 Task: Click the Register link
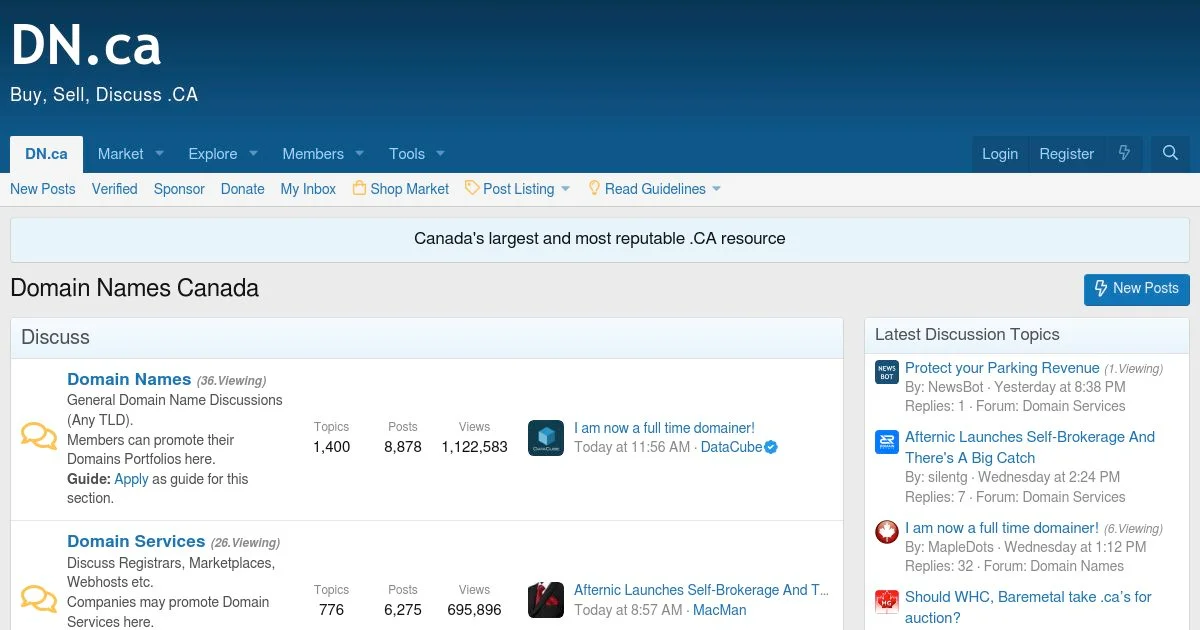coord(1067,154)
